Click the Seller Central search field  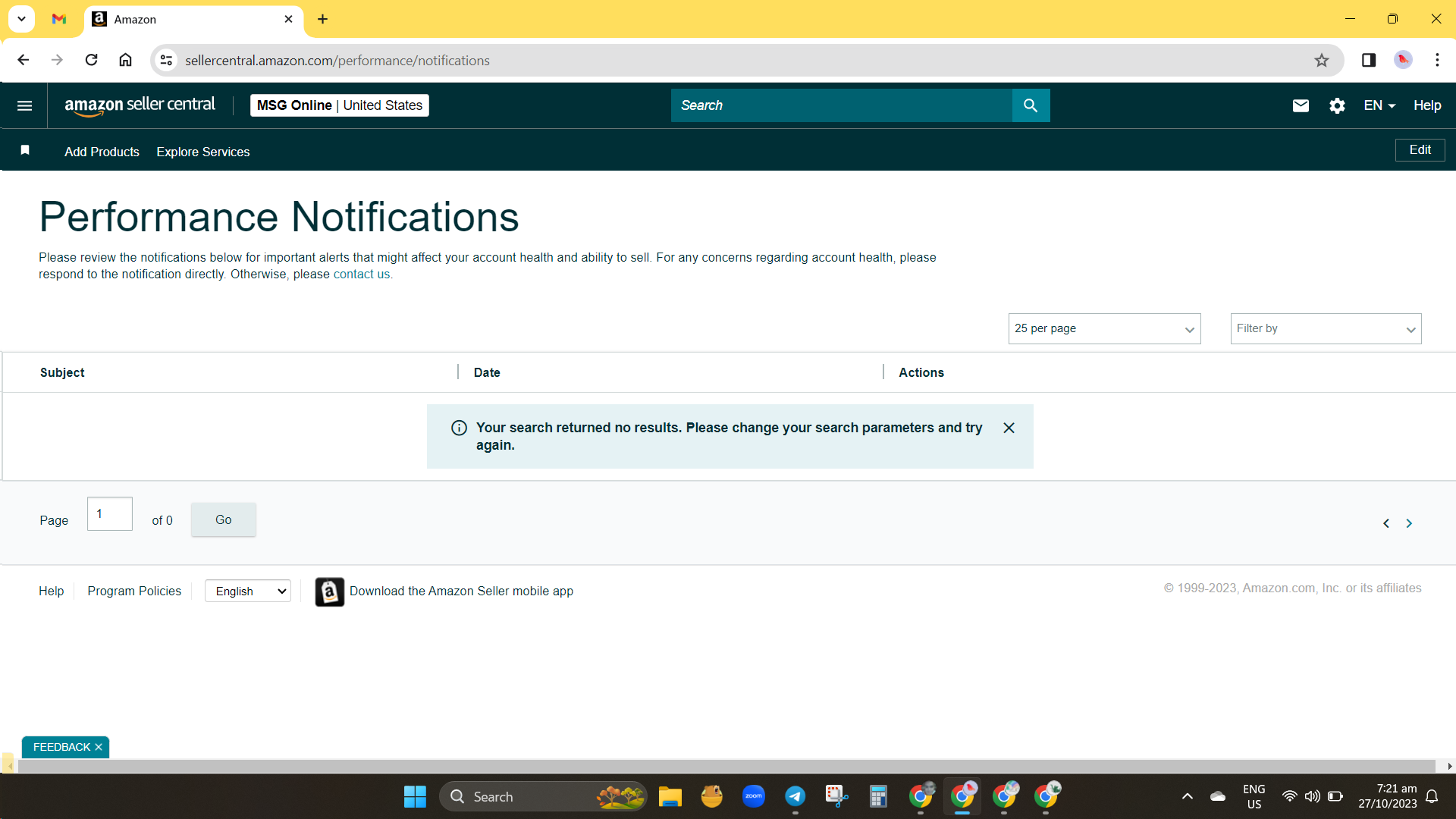(842, 105)
